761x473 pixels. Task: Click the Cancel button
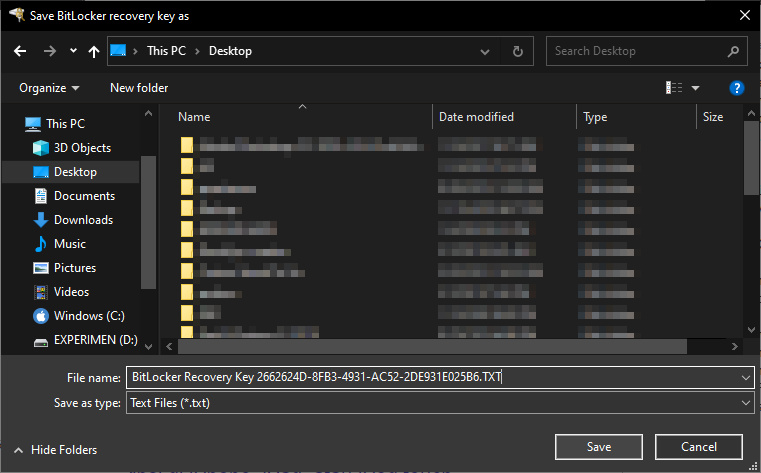click(x=698, y=446)
